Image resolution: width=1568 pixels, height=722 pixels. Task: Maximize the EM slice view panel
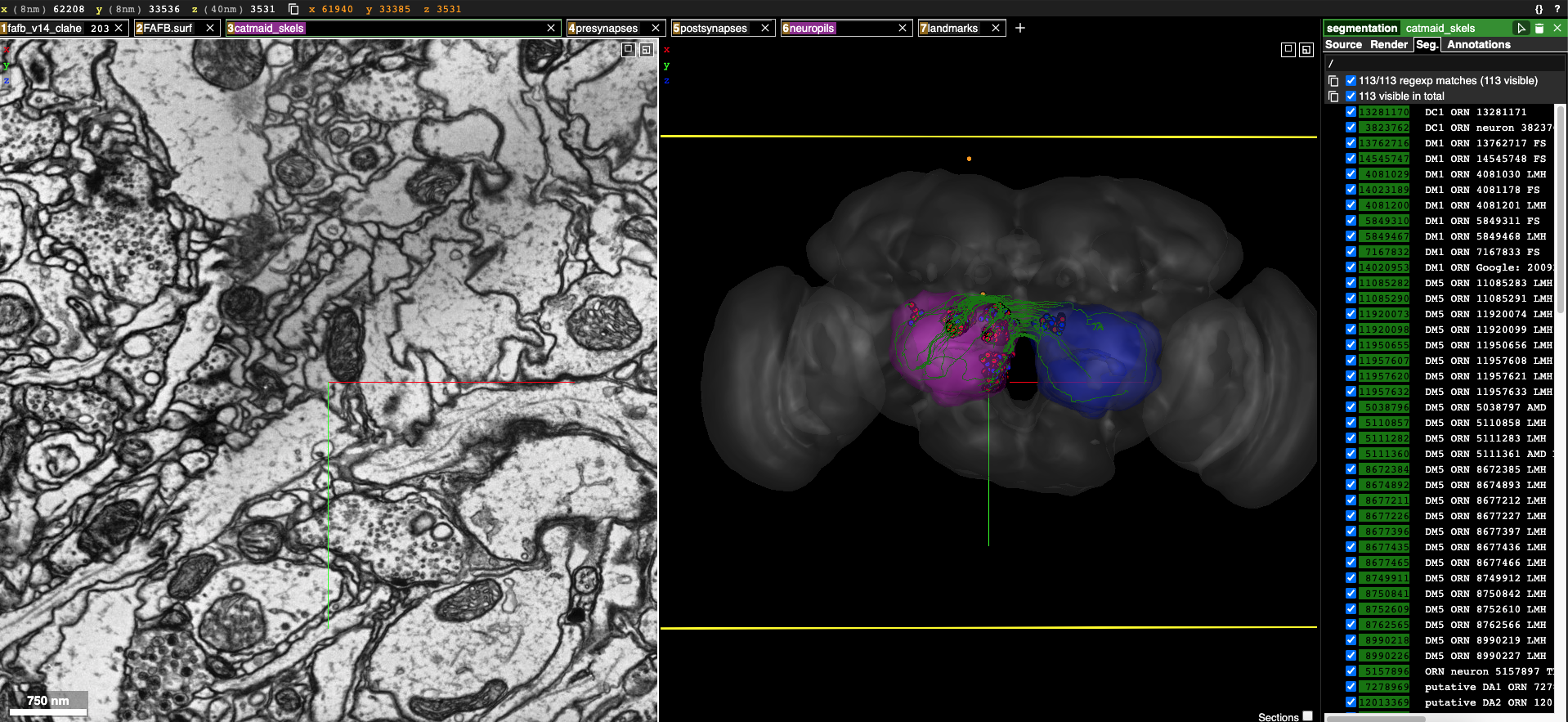tap(628, 50)
